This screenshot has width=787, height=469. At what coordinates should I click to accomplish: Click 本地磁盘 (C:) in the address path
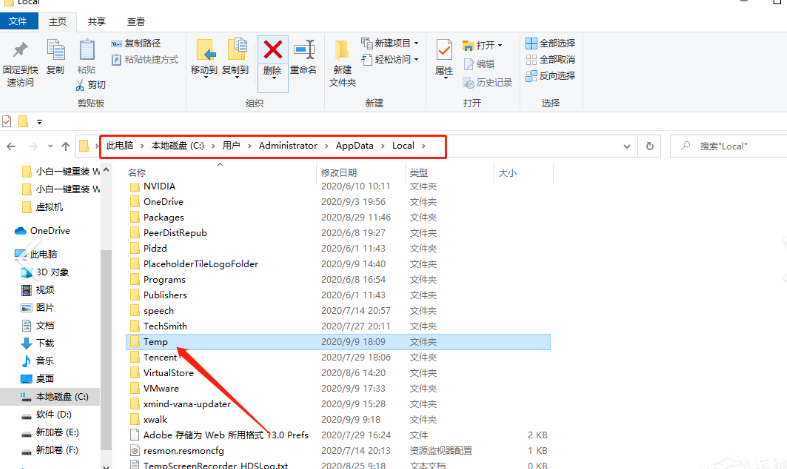coord(178,146)
